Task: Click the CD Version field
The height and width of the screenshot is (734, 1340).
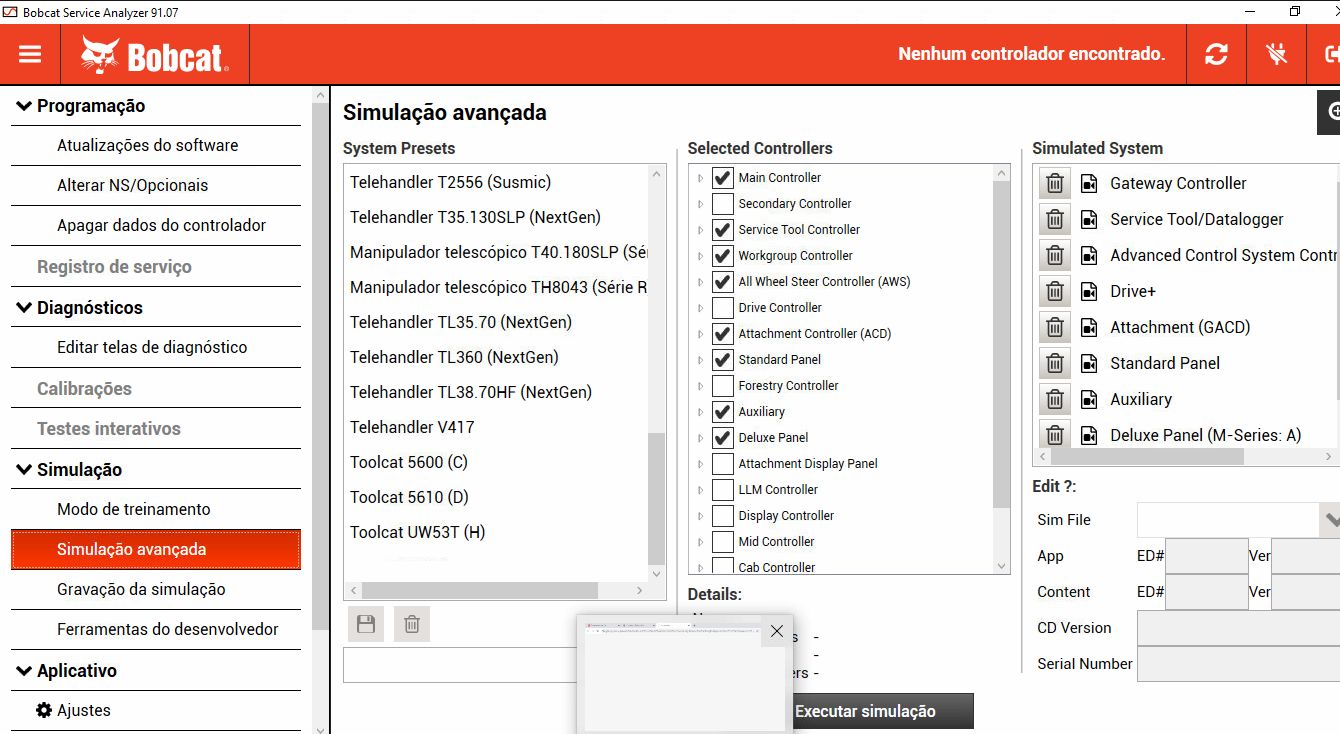Action: tap(1238, 628)
